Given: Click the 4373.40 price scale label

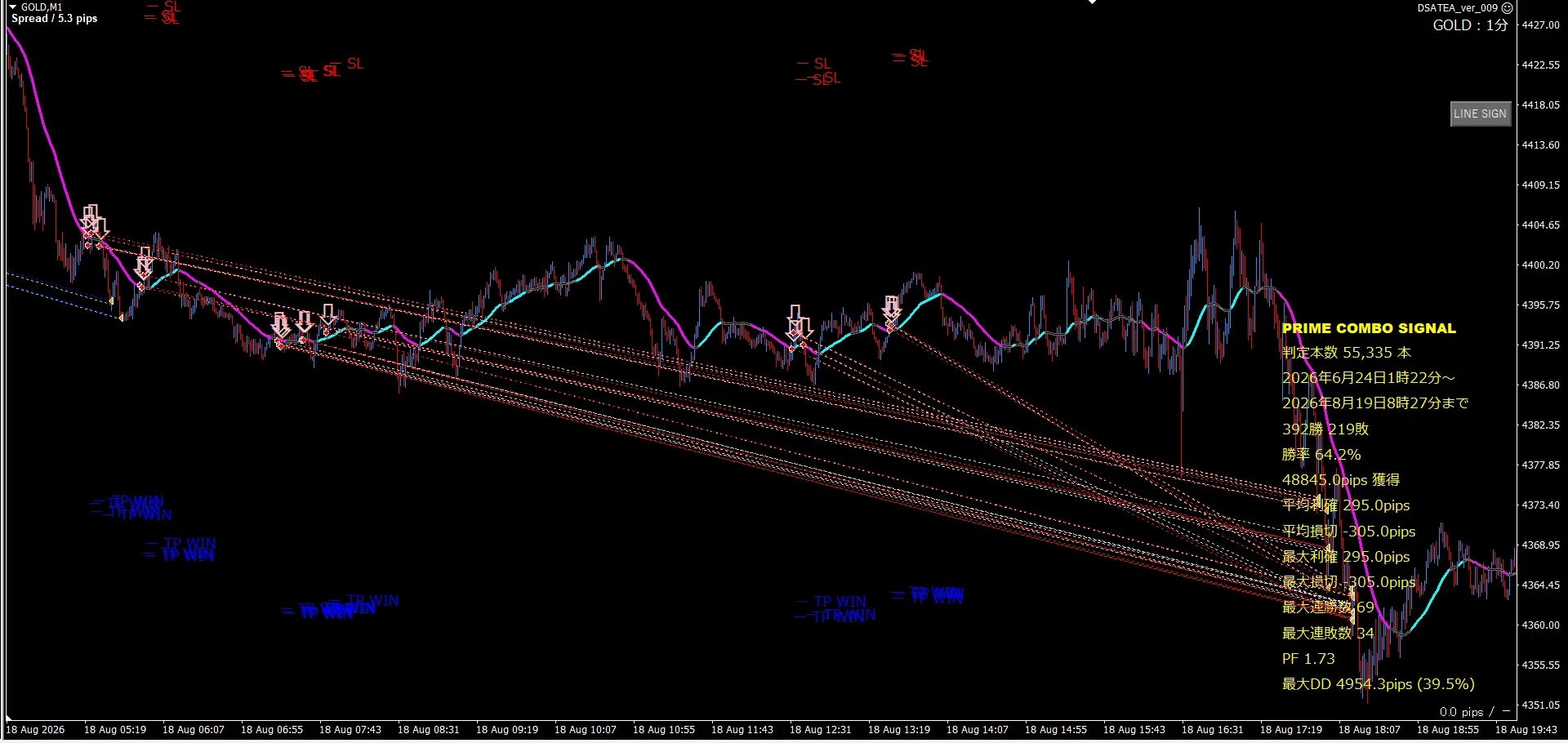Looking at the screenshot, I should (1540, 505).
